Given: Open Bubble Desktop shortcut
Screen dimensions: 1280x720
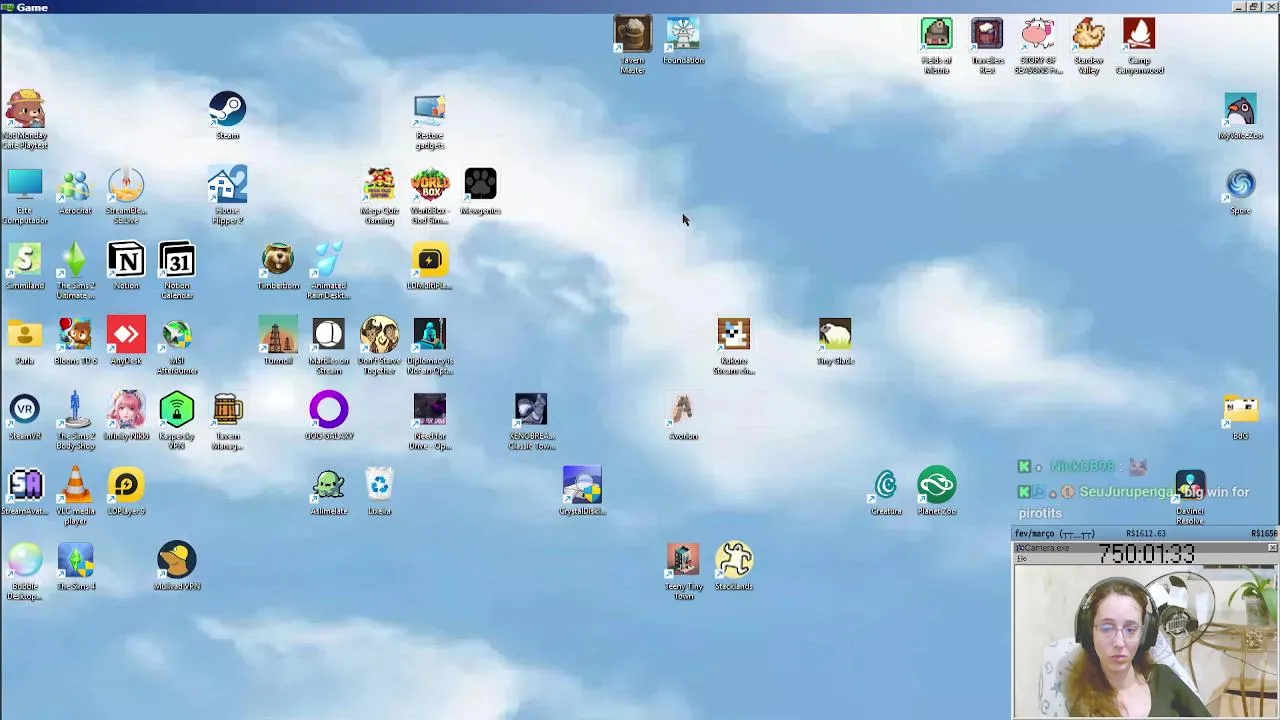Looking at the screenshot, I should pos(25,561).
